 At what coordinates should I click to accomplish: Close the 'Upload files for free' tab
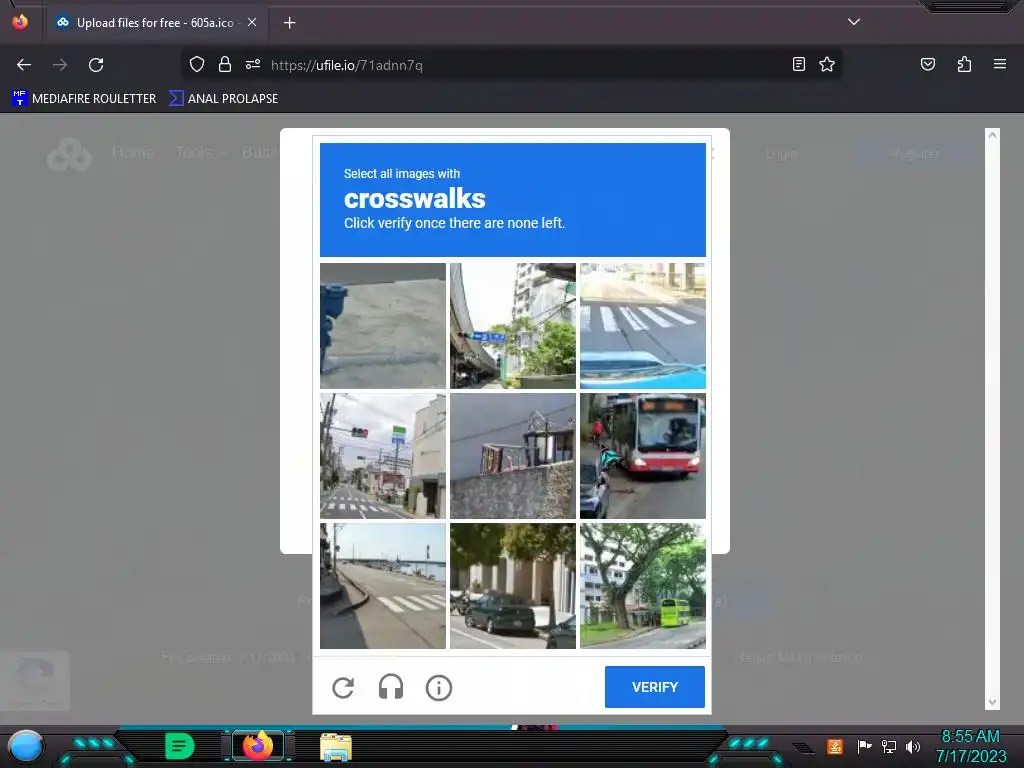tap(252, 22)
